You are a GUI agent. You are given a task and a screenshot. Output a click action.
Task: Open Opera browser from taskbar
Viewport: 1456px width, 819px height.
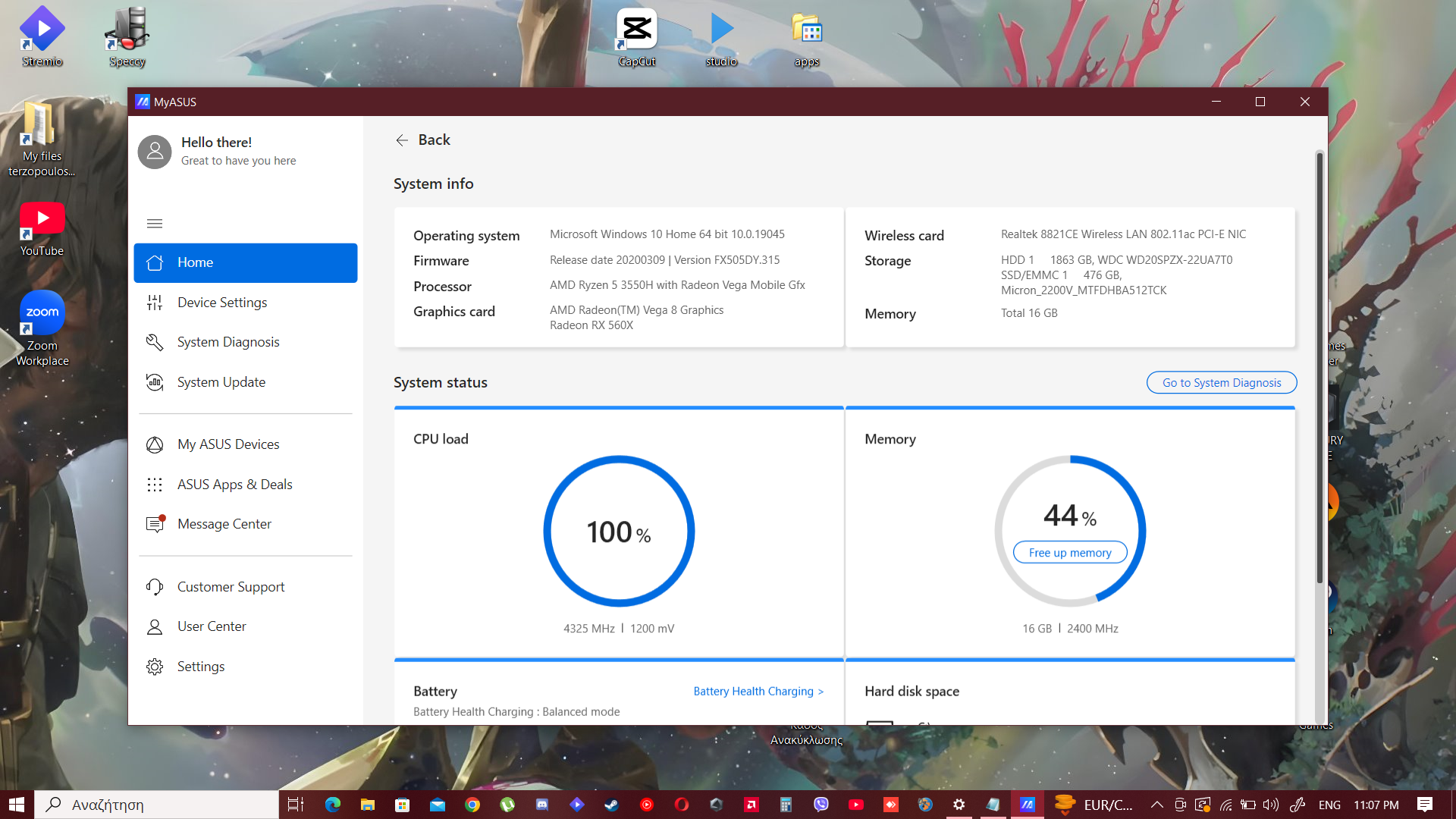(x=682, y=805)
